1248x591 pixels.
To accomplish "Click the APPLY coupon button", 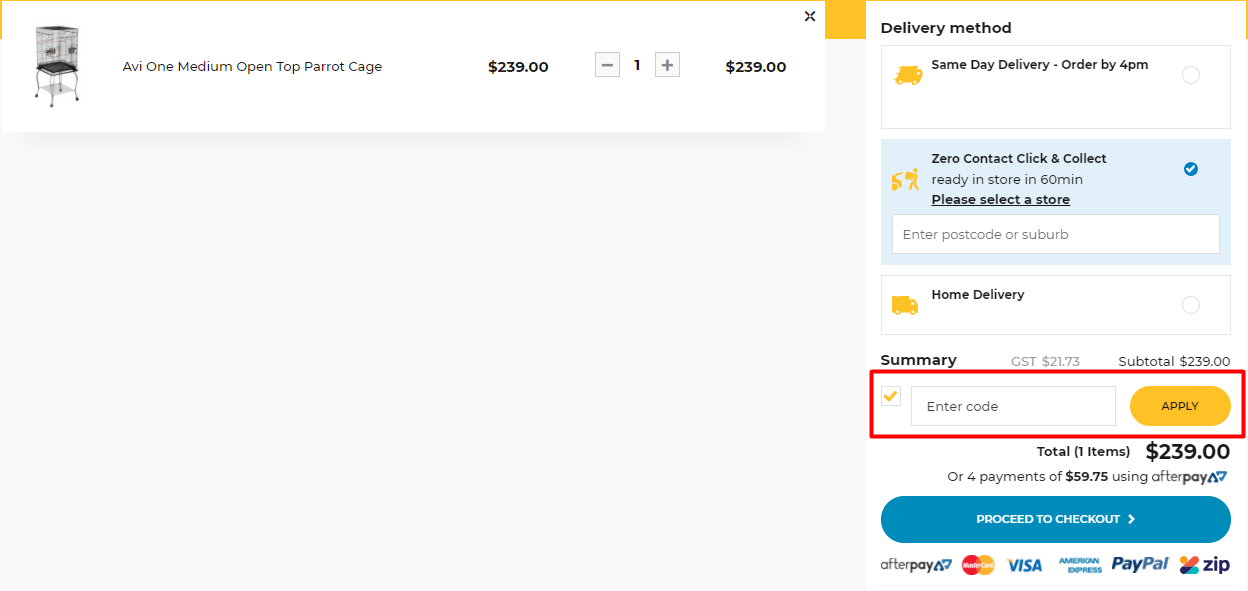I will point(1180,406).
